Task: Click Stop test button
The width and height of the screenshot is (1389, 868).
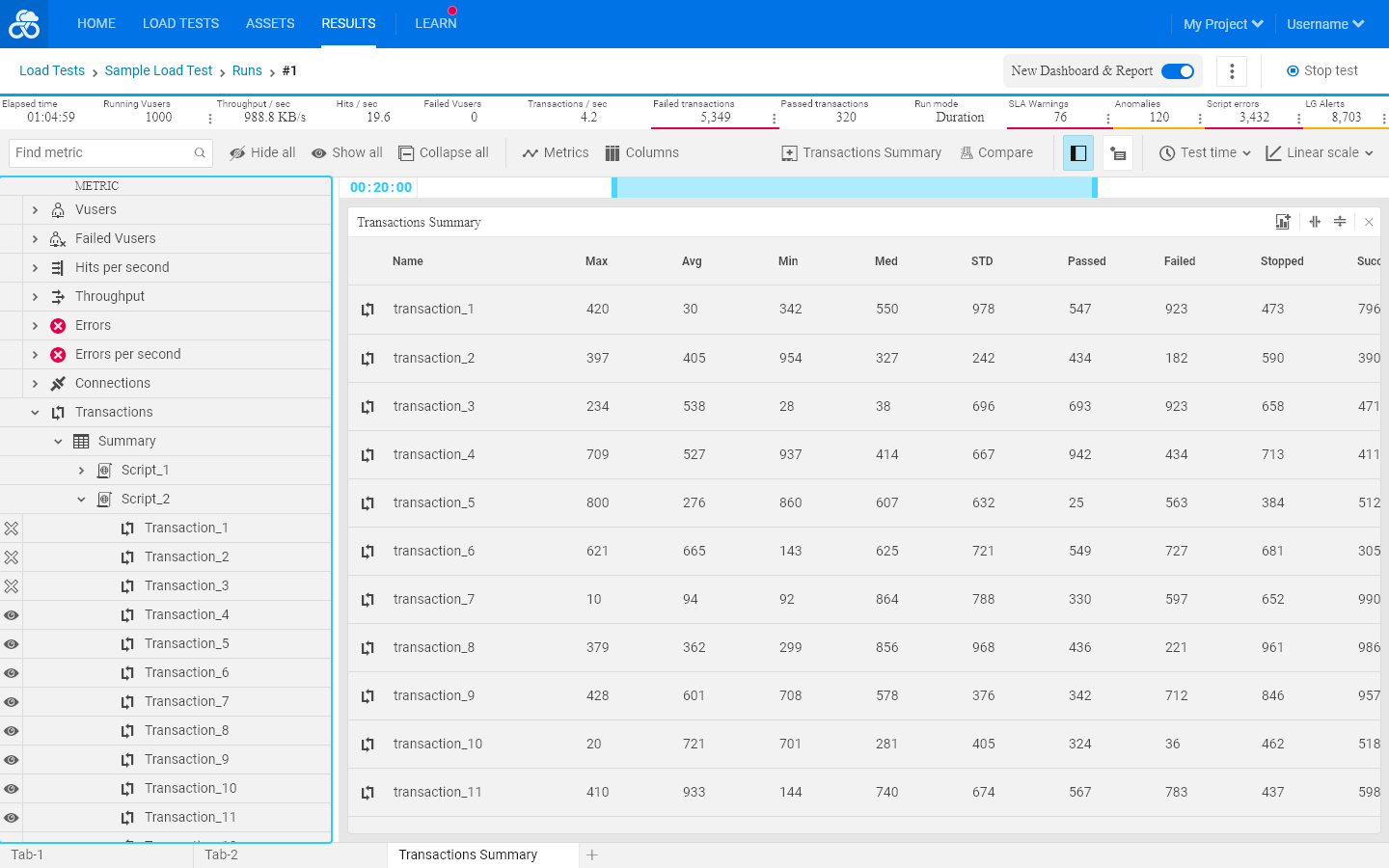Action: click(1322, 71)
